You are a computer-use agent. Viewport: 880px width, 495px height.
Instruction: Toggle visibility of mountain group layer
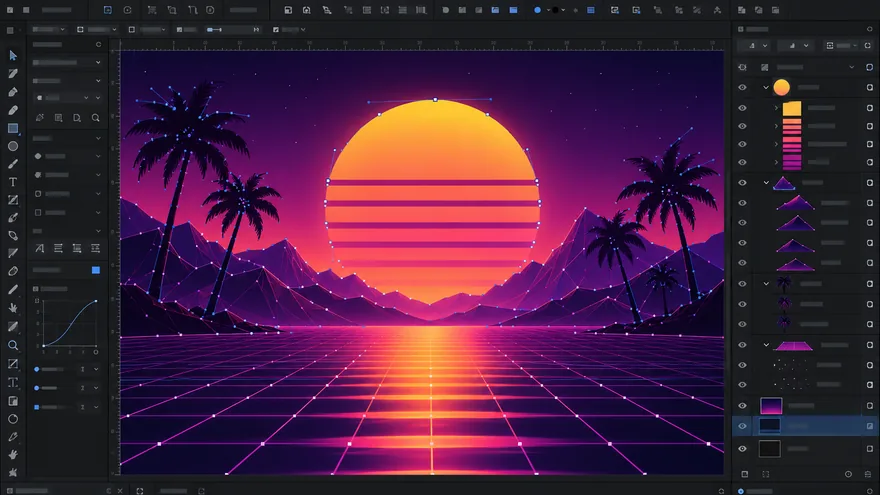pyautogui.click(x=742, y=183)
